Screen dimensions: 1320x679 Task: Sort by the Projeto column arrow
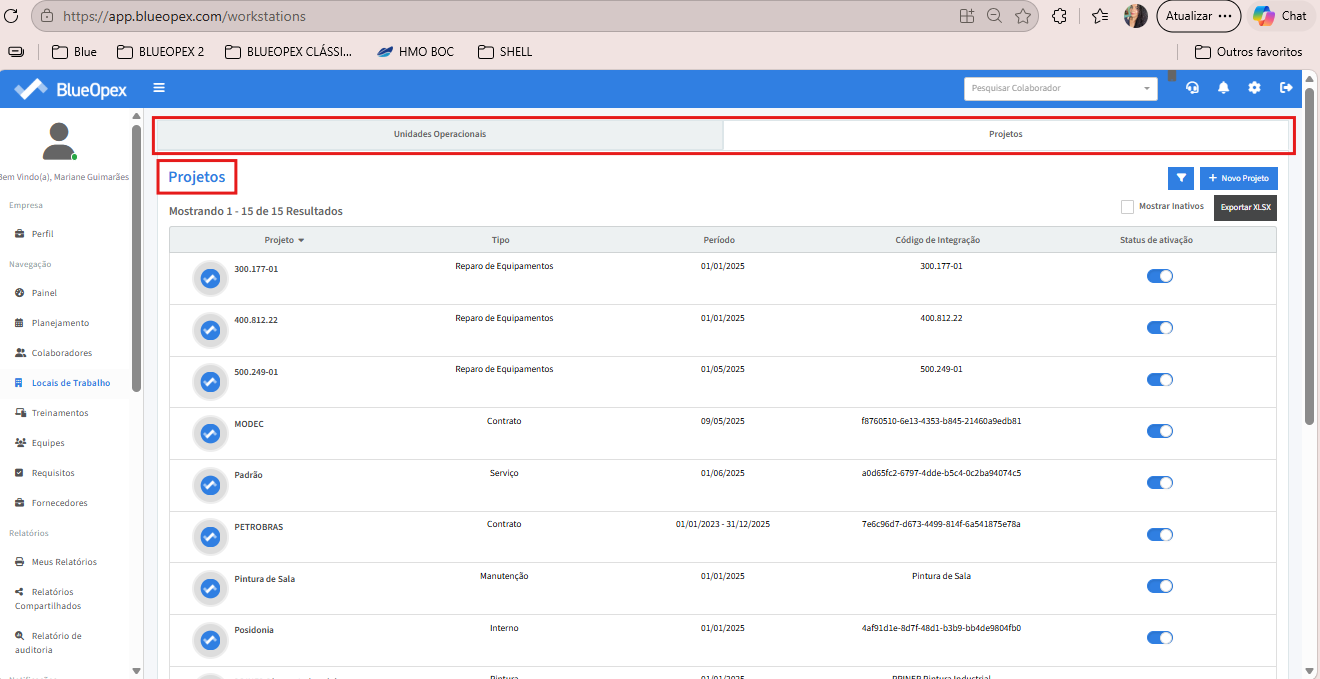(301, 241)
